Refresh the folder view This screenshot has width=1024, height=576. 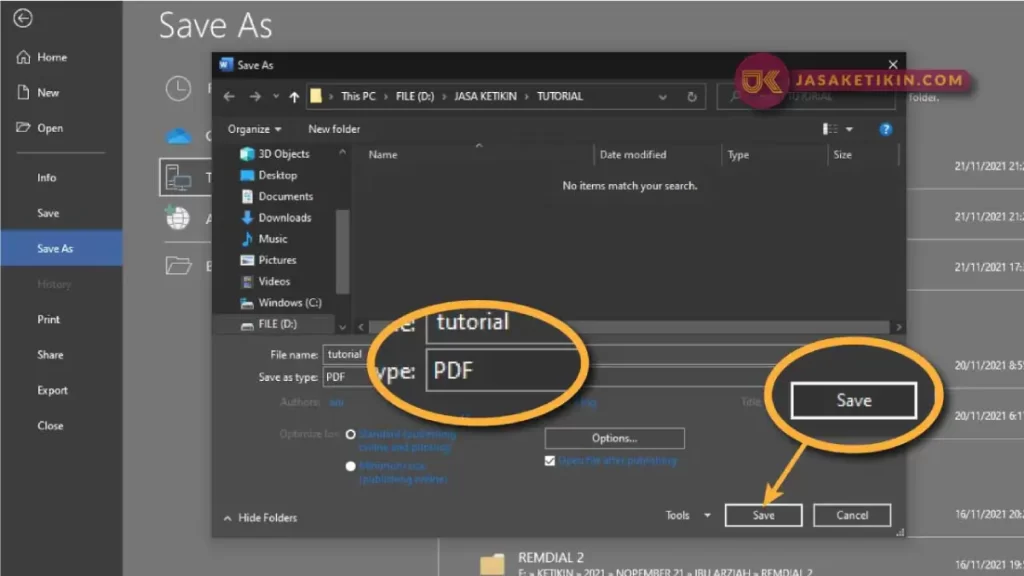point(692,97)
